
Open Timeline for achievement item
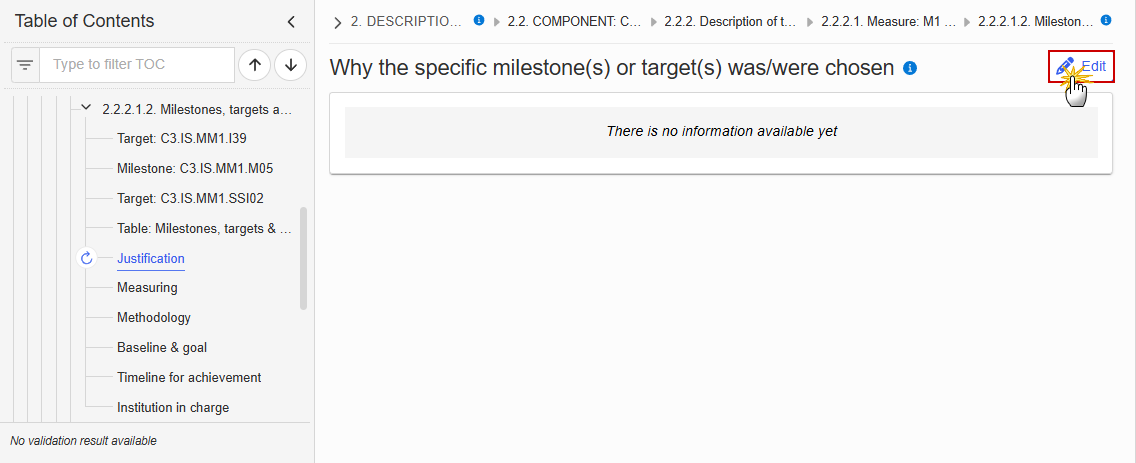(189, 378)
